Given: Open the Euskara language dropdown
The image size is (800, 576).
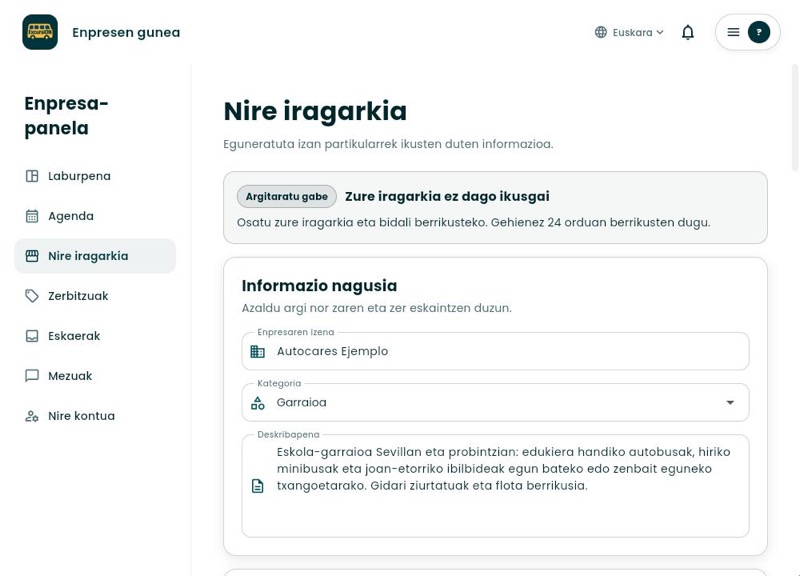Looking at the screenshot, I should click(630, 32).
